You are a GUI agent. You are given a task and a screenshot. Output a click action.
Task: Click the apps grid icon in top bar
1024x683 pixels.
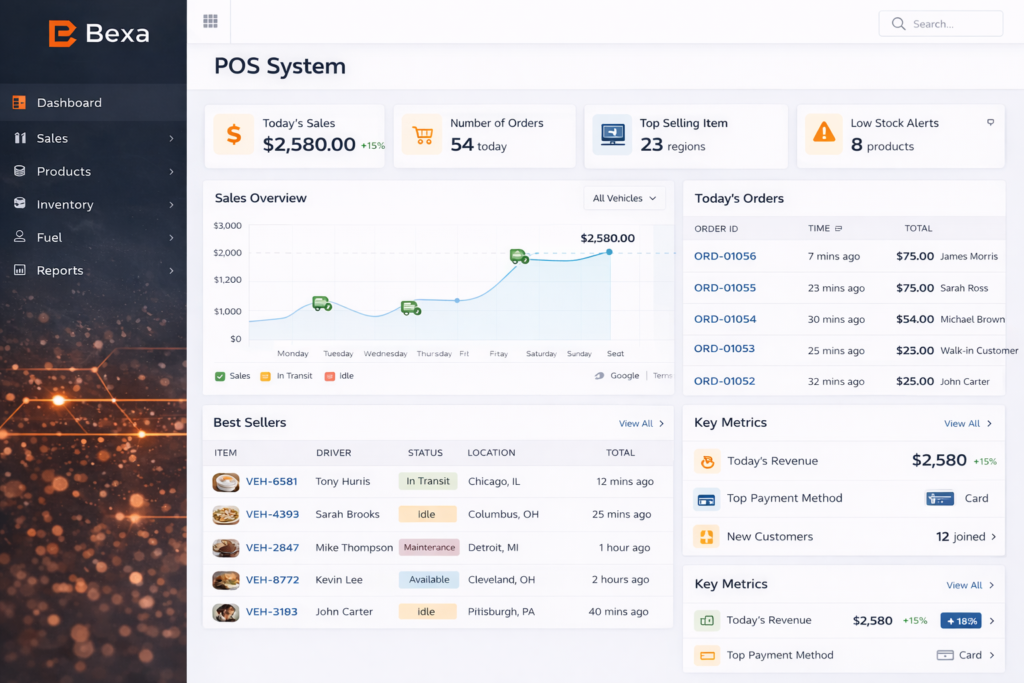[x=210, y=21]
